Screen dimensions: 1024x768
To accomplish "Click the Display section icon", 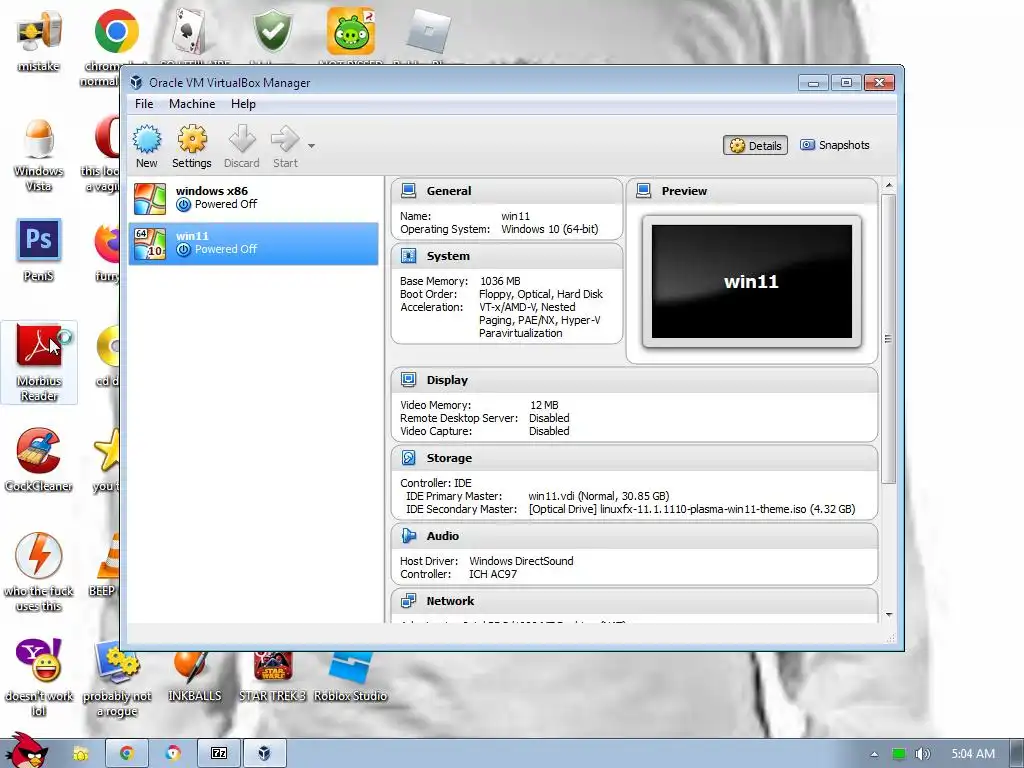I will (409, 379).
